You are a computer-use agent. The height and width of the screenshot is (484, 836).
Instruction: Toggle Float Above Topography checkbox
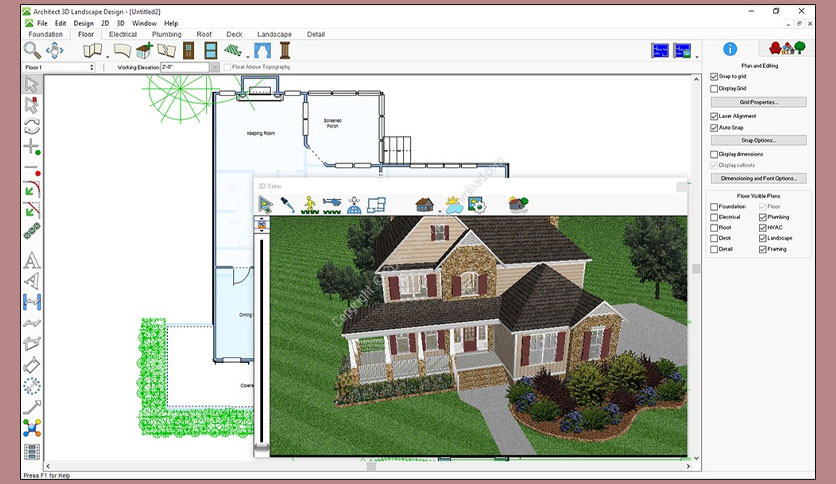click(x=228, y=67)
